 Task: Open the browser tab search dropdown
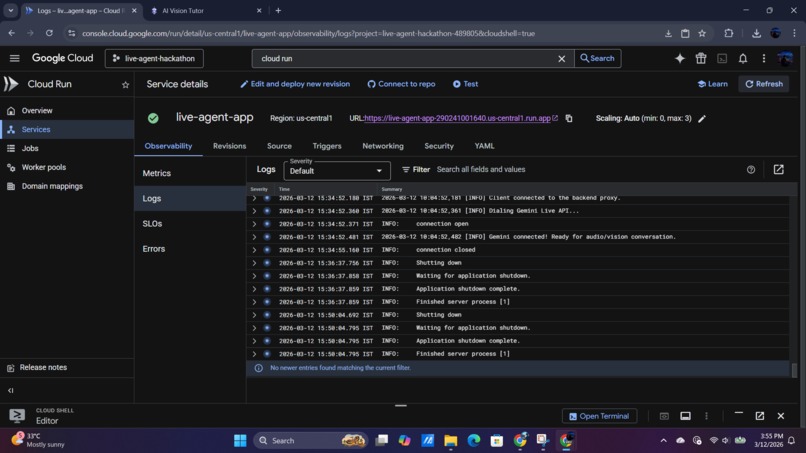10,10
